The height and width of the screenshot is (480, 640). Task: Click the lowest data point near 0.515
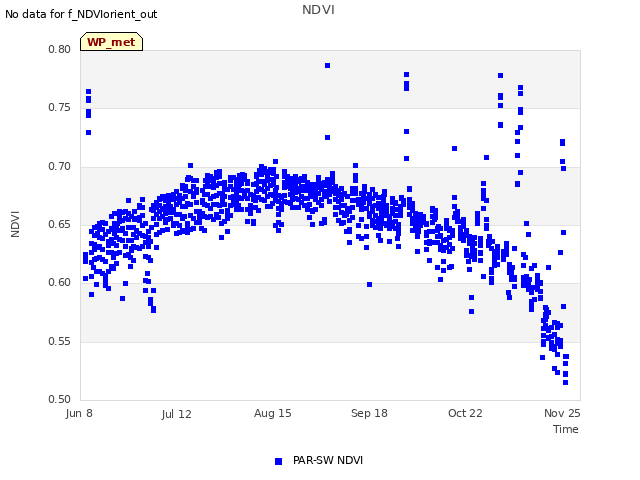(565, 382)
